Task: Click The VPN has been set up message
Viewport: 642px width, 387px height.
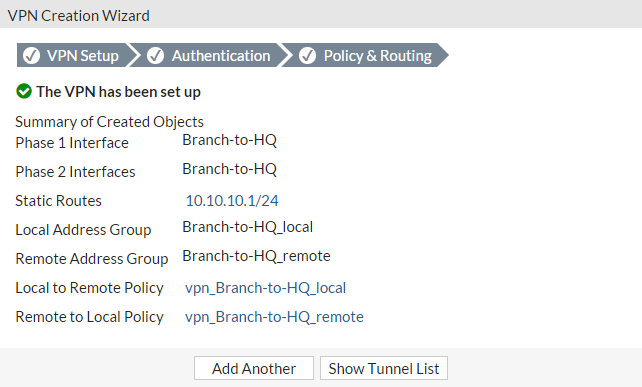Action: pos(118,92)
